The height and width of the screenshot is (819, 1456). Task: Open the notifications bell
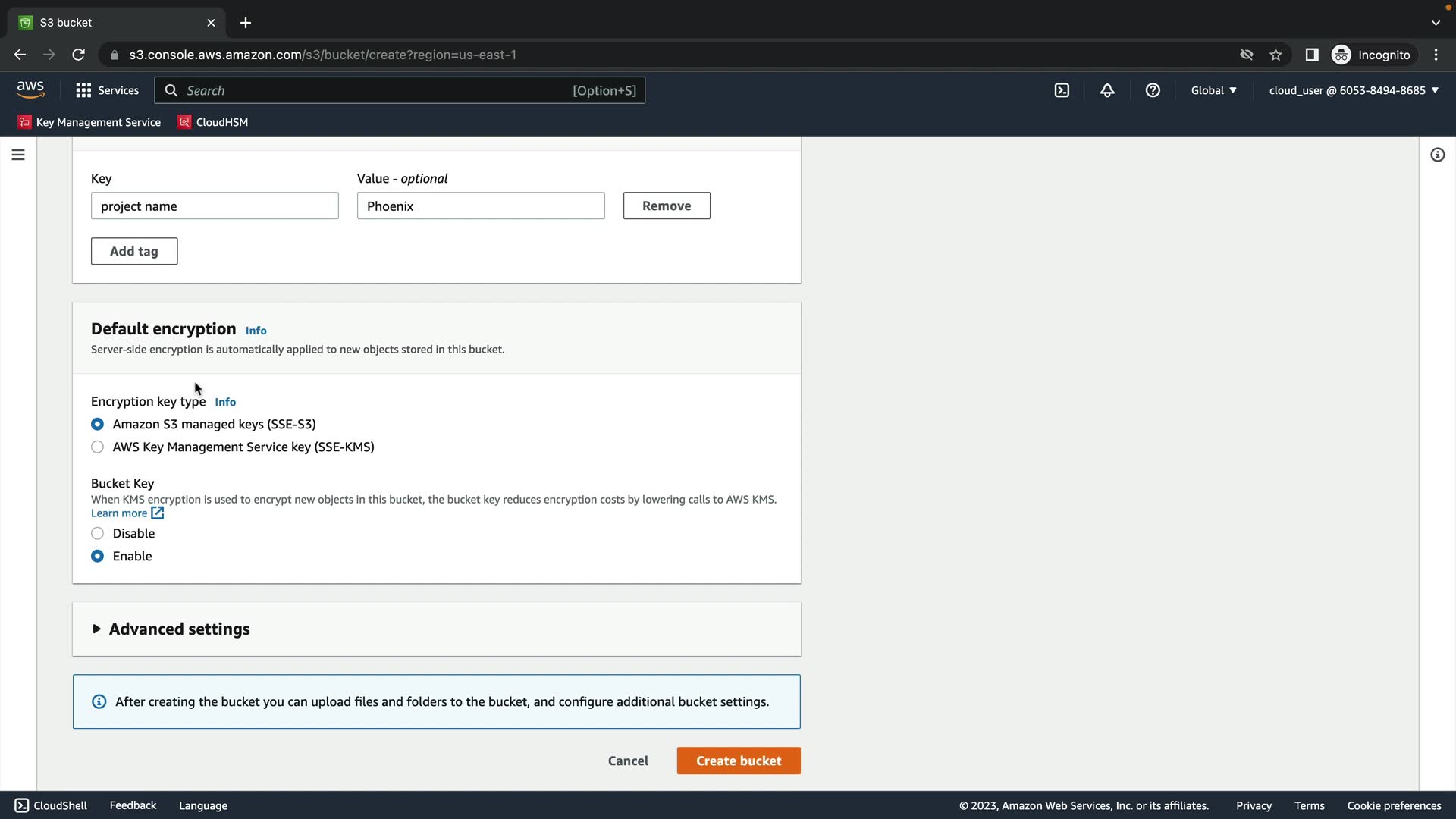pyautogui.click(x=1107, y=90)
